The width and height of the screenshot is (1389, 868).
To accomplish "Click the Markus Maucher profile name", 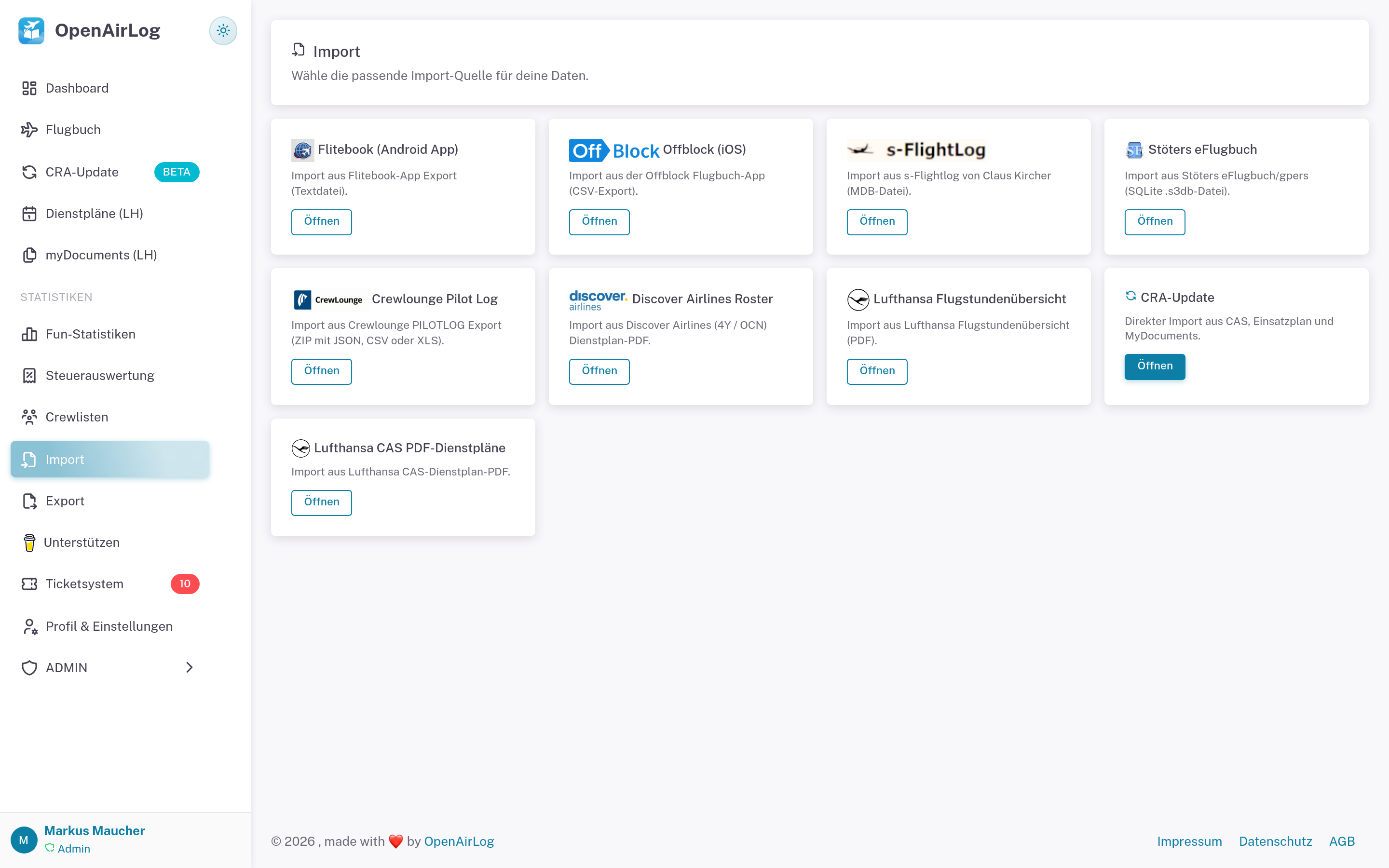I will tap(94, 831).
